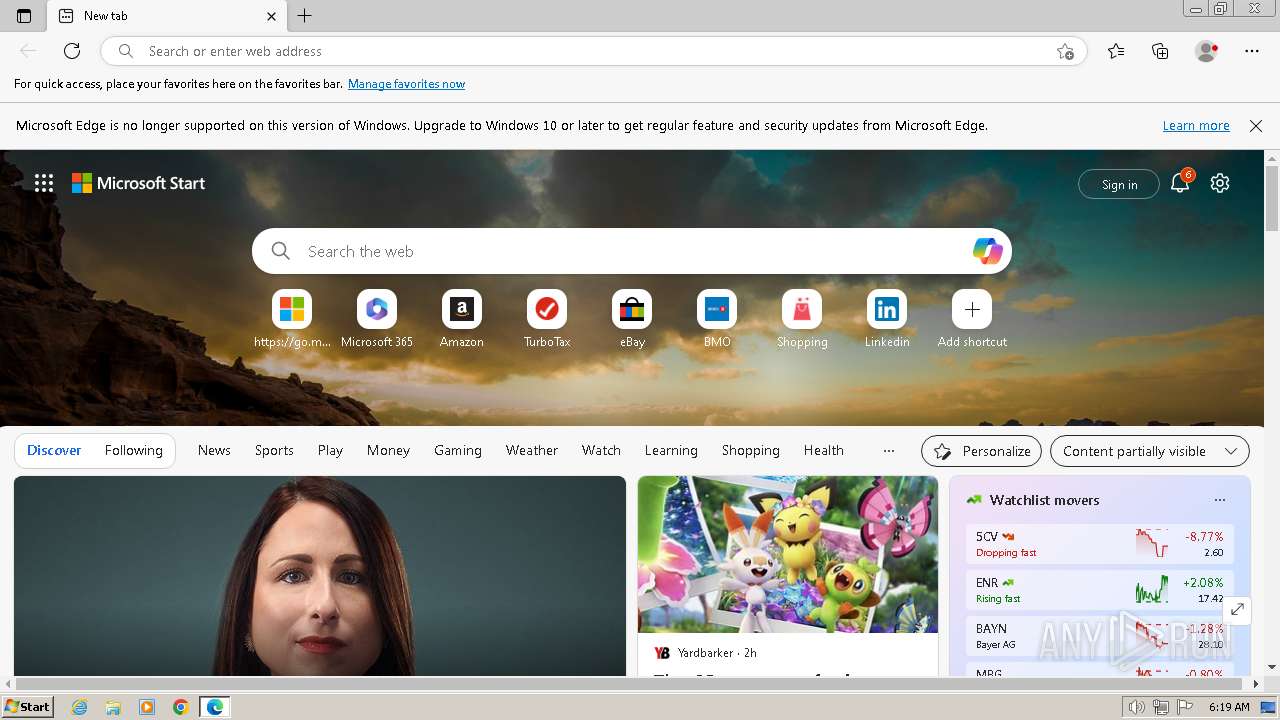Focus the browser address bar
The height and width of the screenshot is (720, 1280).
click(x=594, y=51)
